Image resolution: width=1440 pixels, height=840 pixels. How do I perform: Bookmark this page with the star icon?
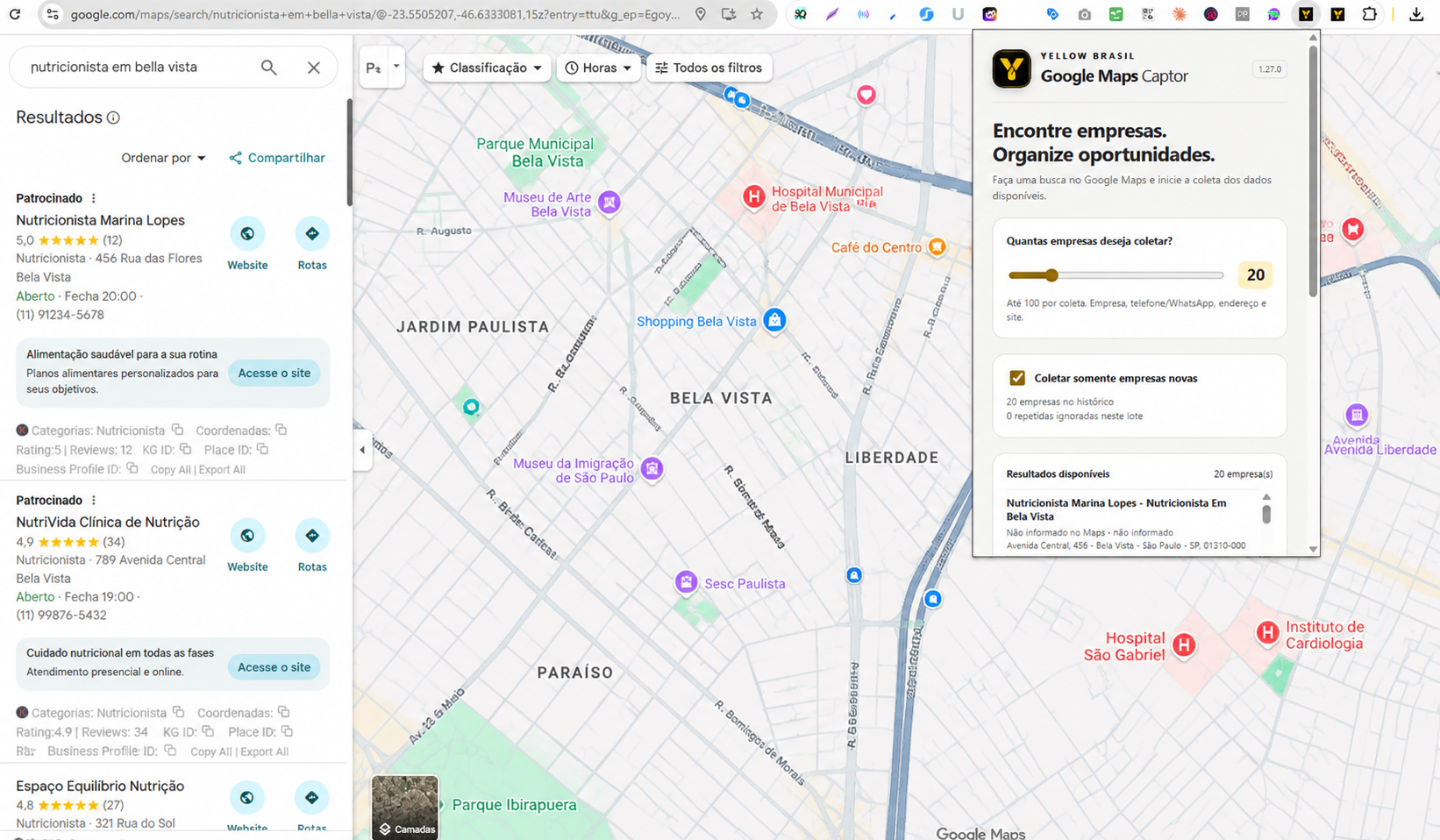pyautogui.click(x=757, y=14)
